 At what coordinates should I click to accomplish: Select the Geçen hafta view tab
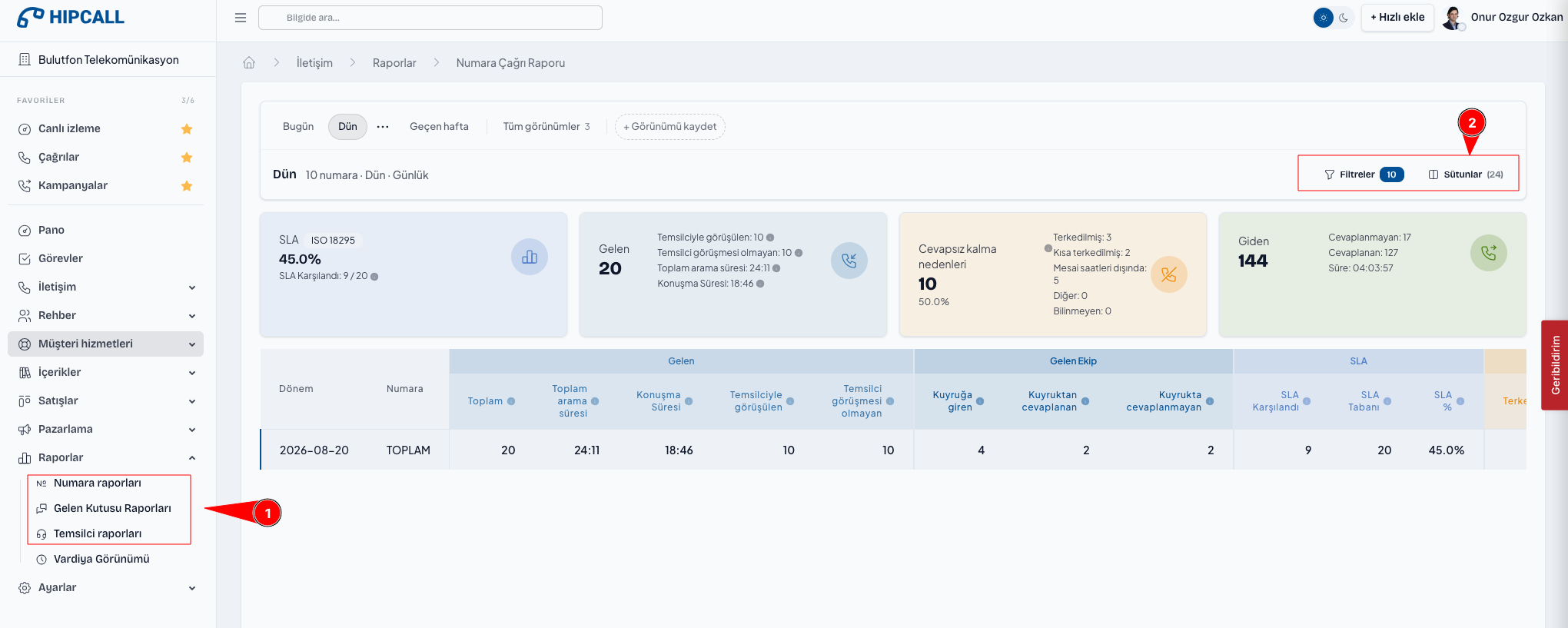[x=439, y=127]
